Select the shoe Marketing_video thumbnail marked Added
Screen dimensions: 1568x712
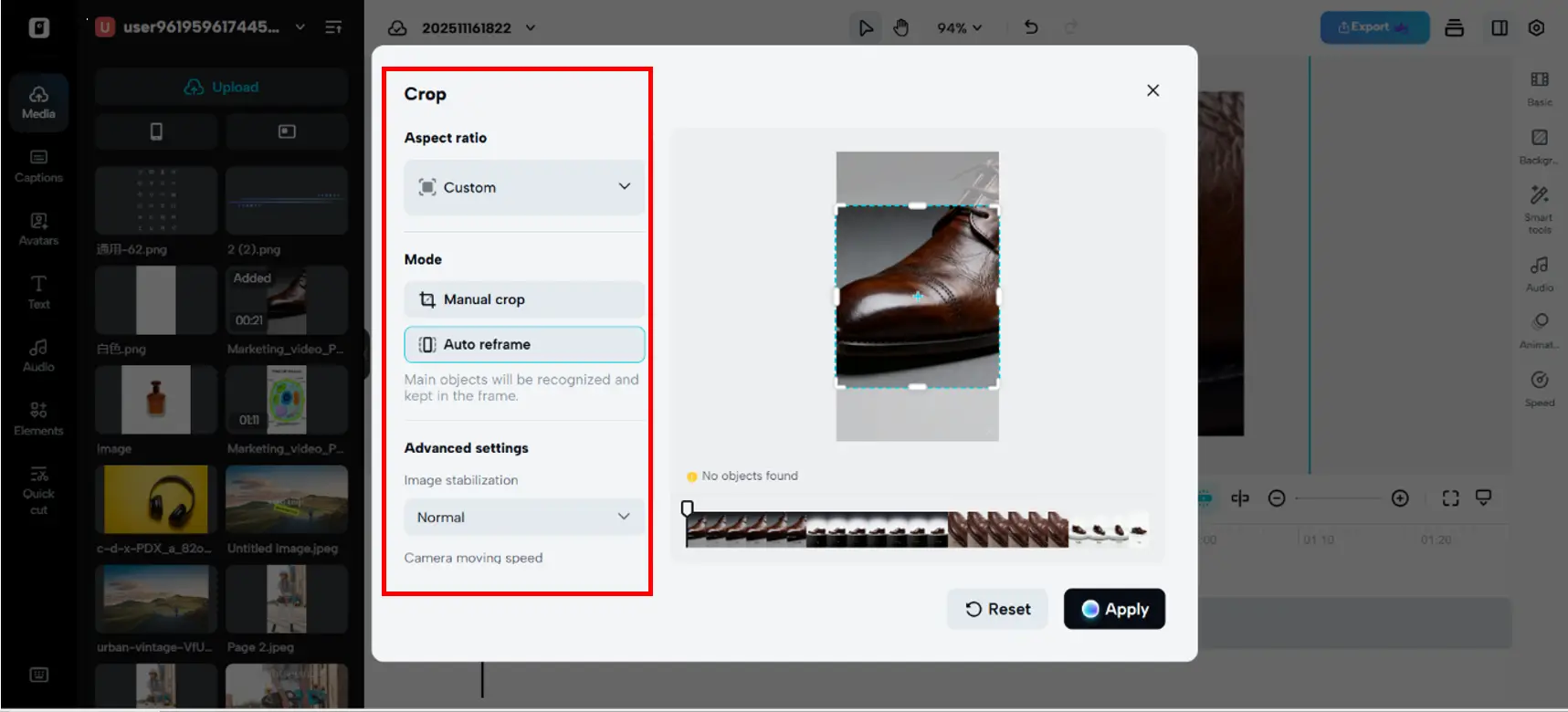pos(287,300)
